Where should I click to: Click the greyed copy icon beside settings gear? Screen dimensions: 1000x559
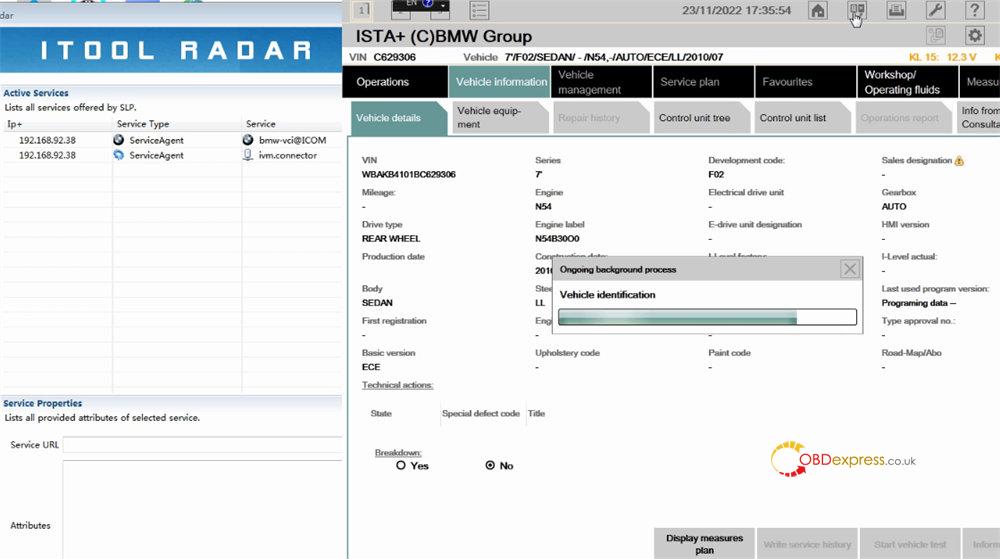tap(936, 36)
